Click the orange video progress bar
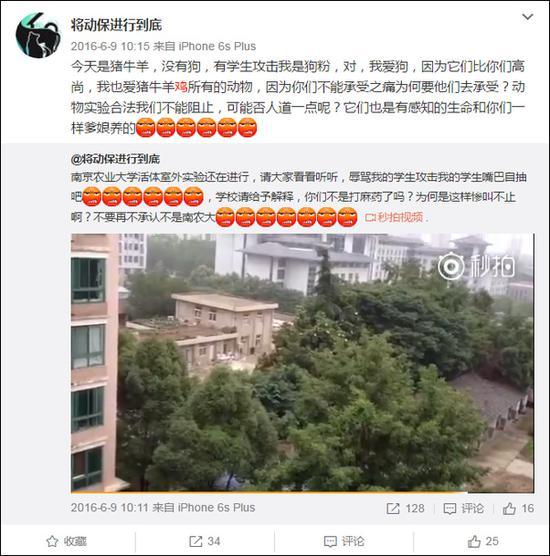Screen dimensions: 550x556 pos(269,492)
